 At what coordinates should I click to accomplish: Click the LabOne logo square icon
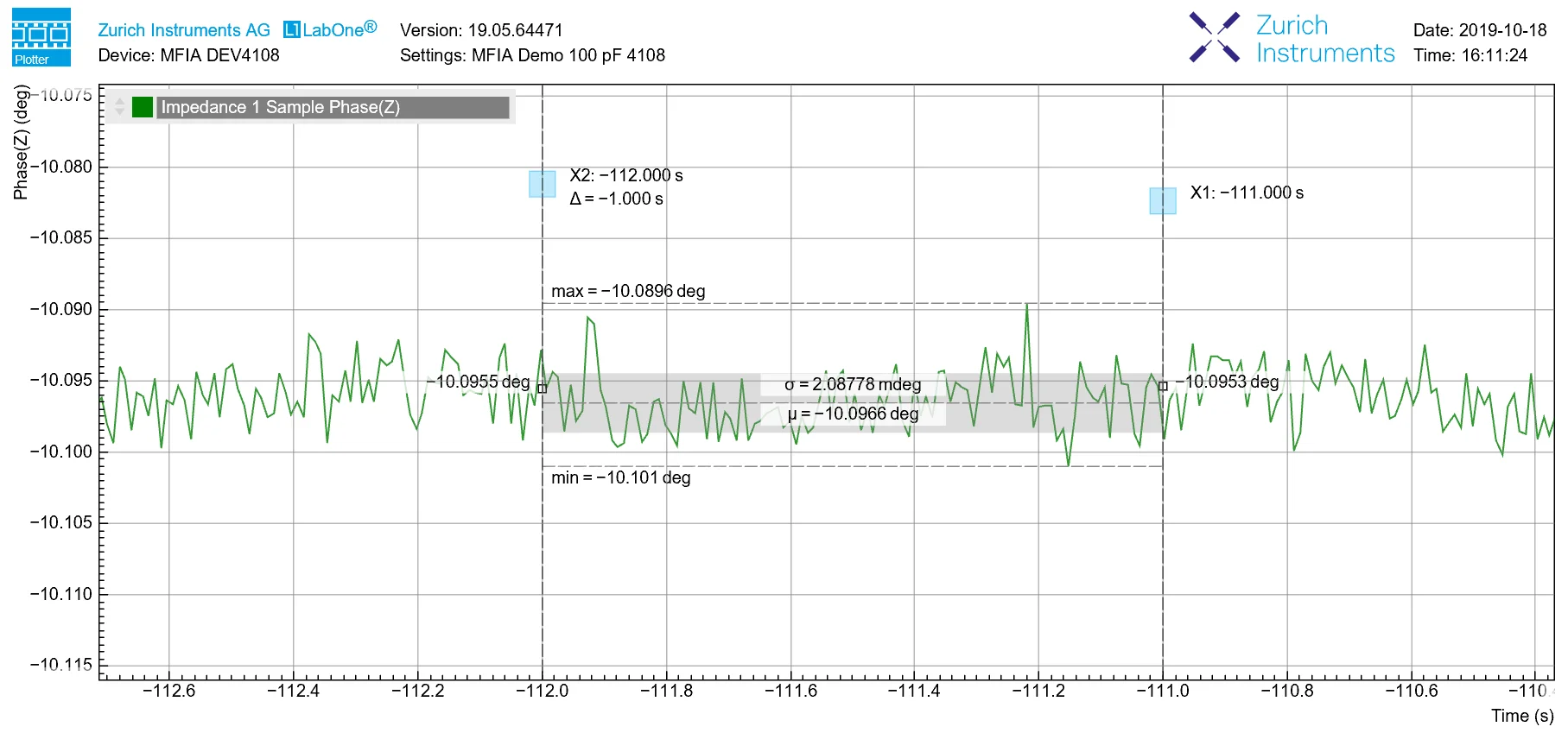291,30
